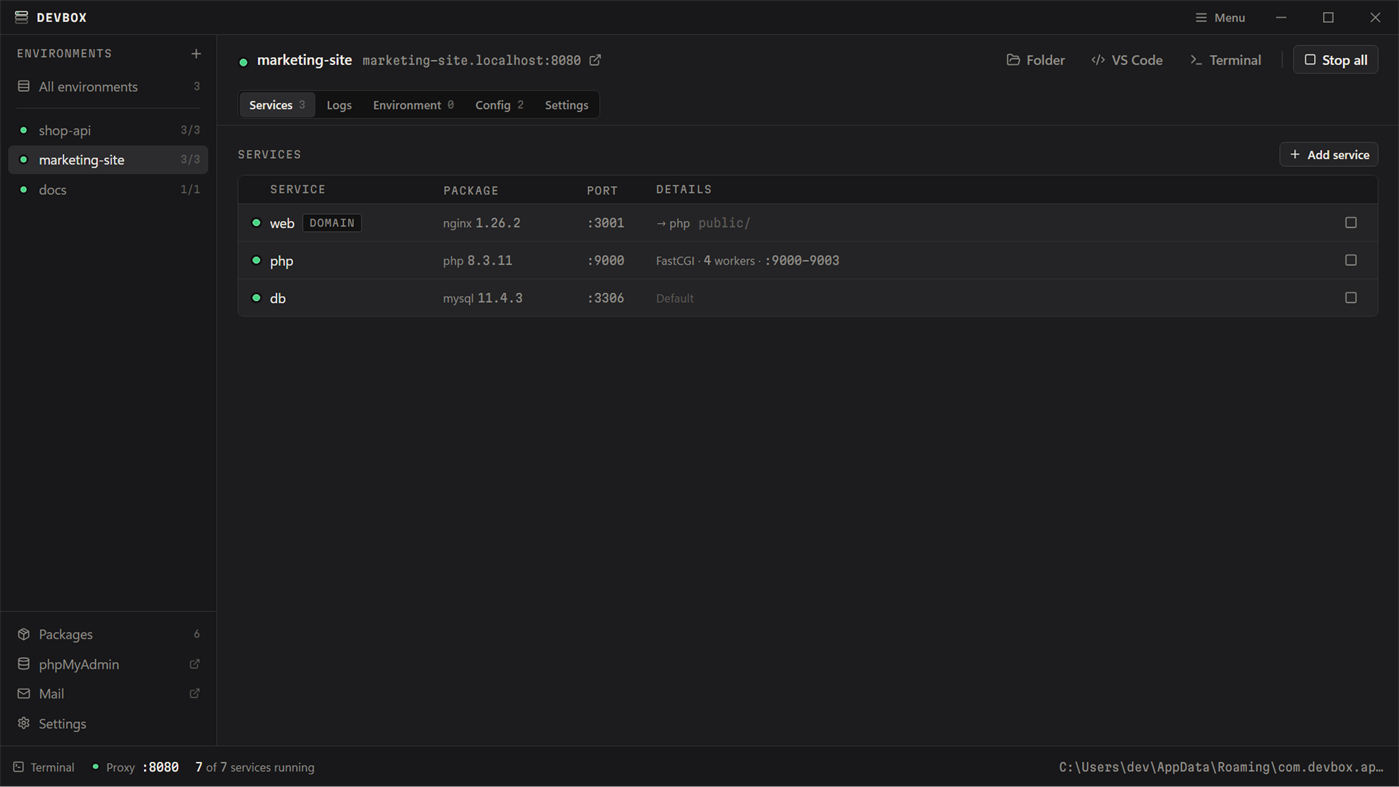Open project in VS Code

[1127, 60]
